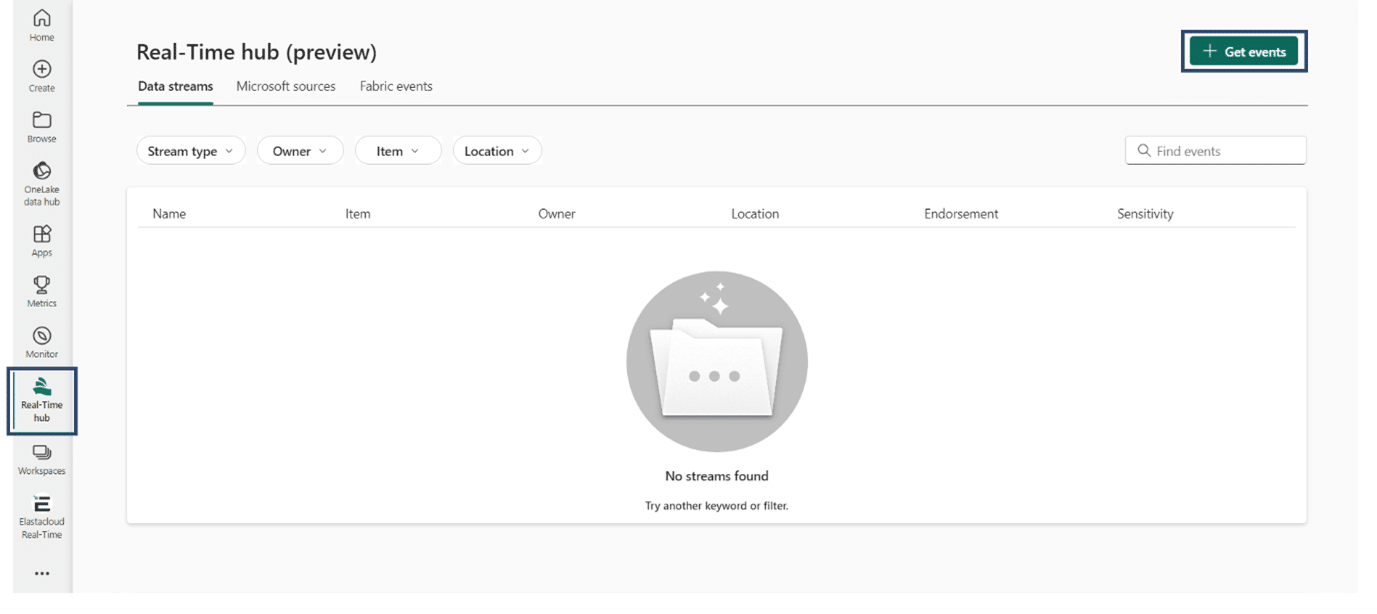Click the Get events button
Screen dimensions: 1377x614
(1244, 51)
